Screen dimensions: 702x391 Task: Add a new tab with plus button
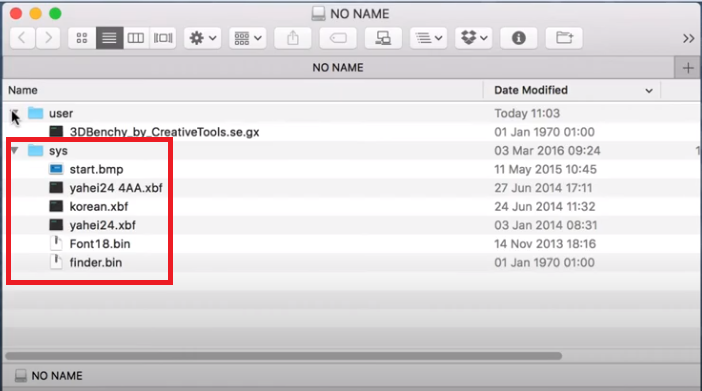point(688,68)
